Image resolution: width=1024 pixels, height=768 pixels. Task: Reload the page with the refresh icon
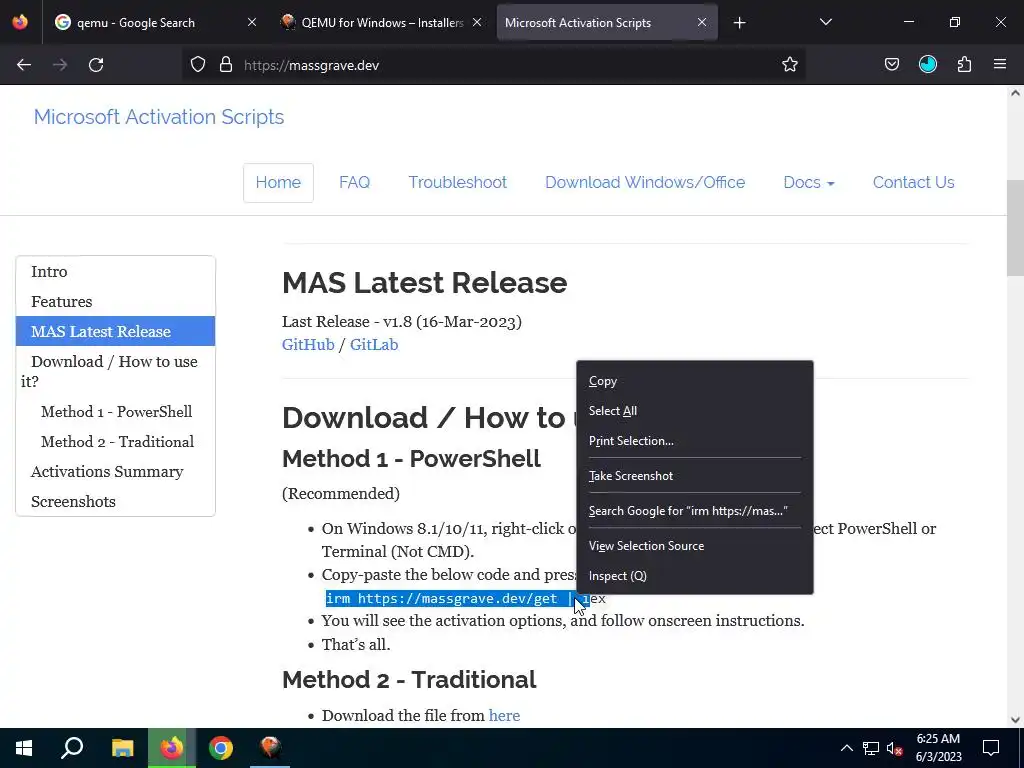(96, 65)
